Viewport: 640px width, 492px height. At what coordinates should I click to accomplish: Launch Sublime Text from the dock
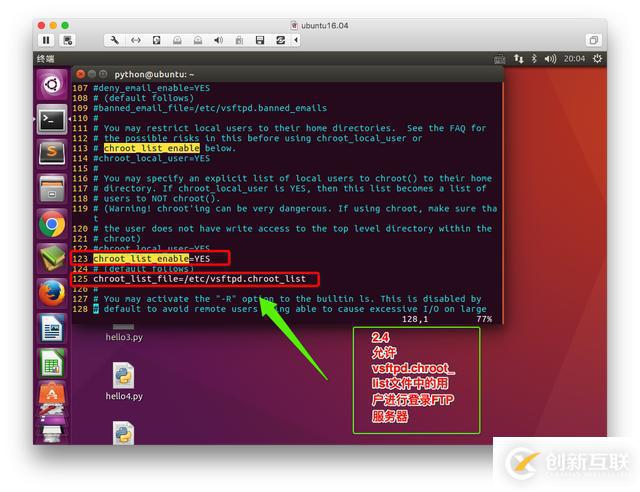pos(52,153)
